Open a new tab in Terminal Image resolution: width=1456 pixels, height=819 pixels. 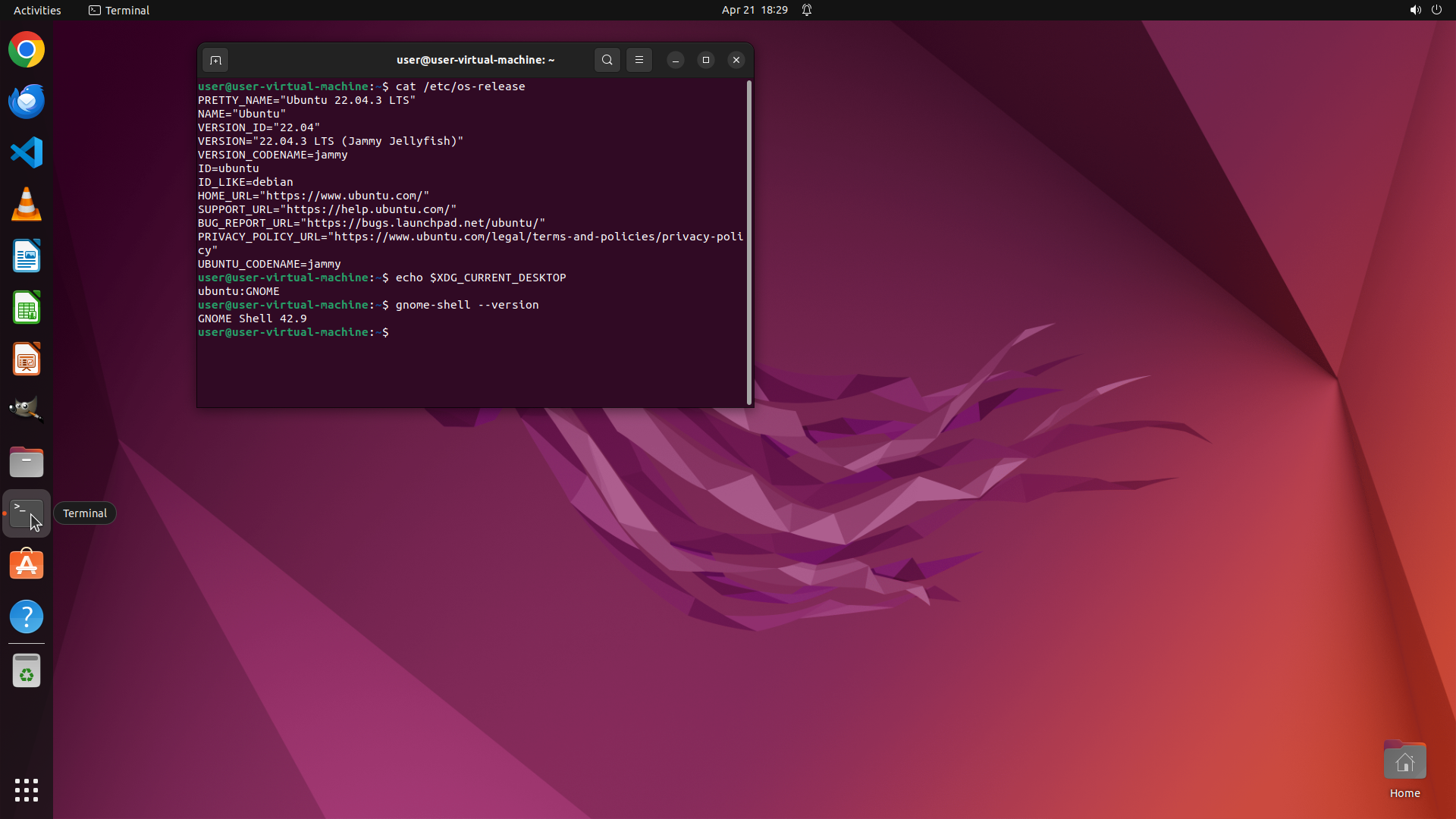215,60
